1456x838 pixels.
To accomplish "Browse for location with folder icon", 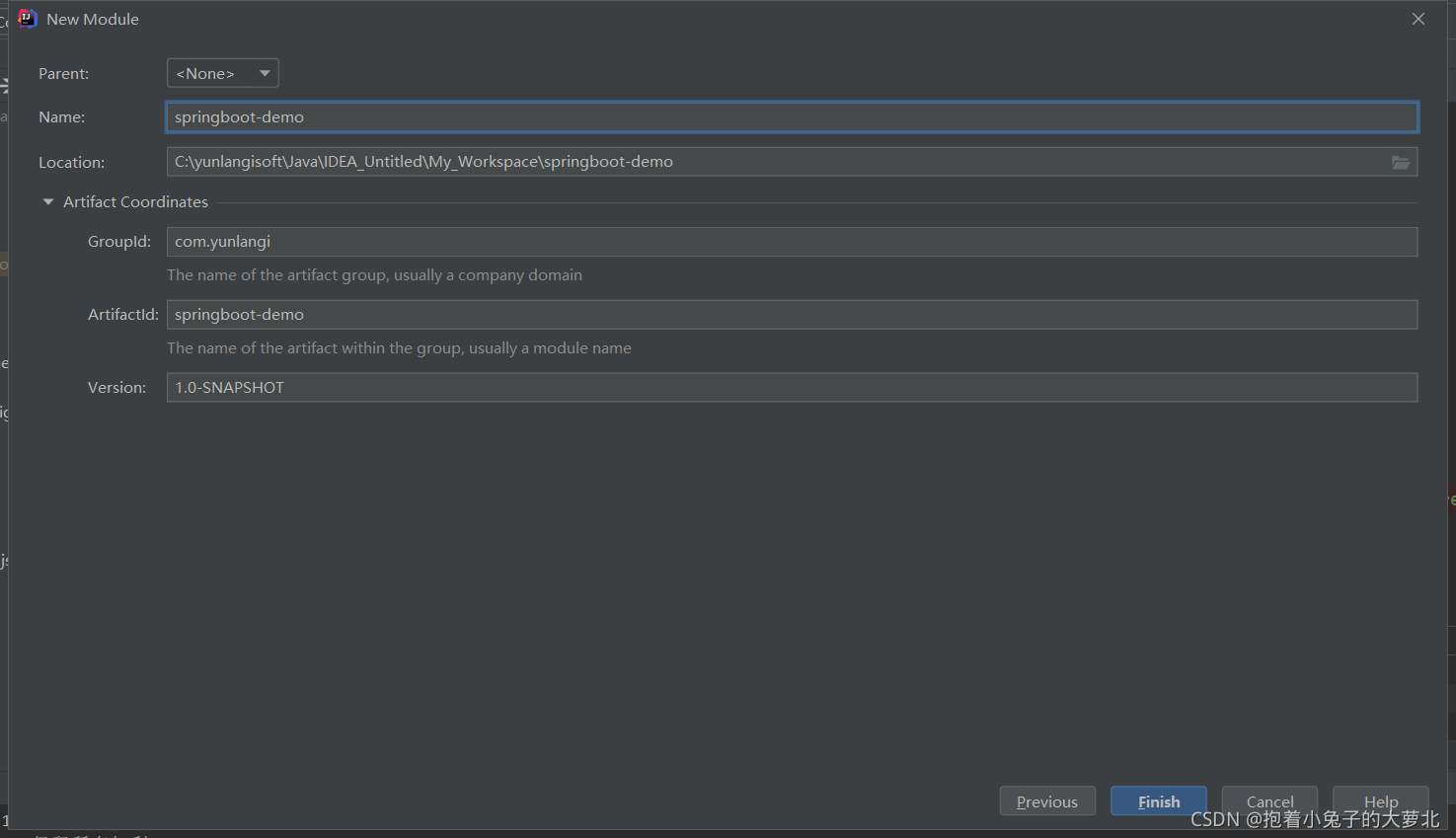I will (x=1401, y=162).
